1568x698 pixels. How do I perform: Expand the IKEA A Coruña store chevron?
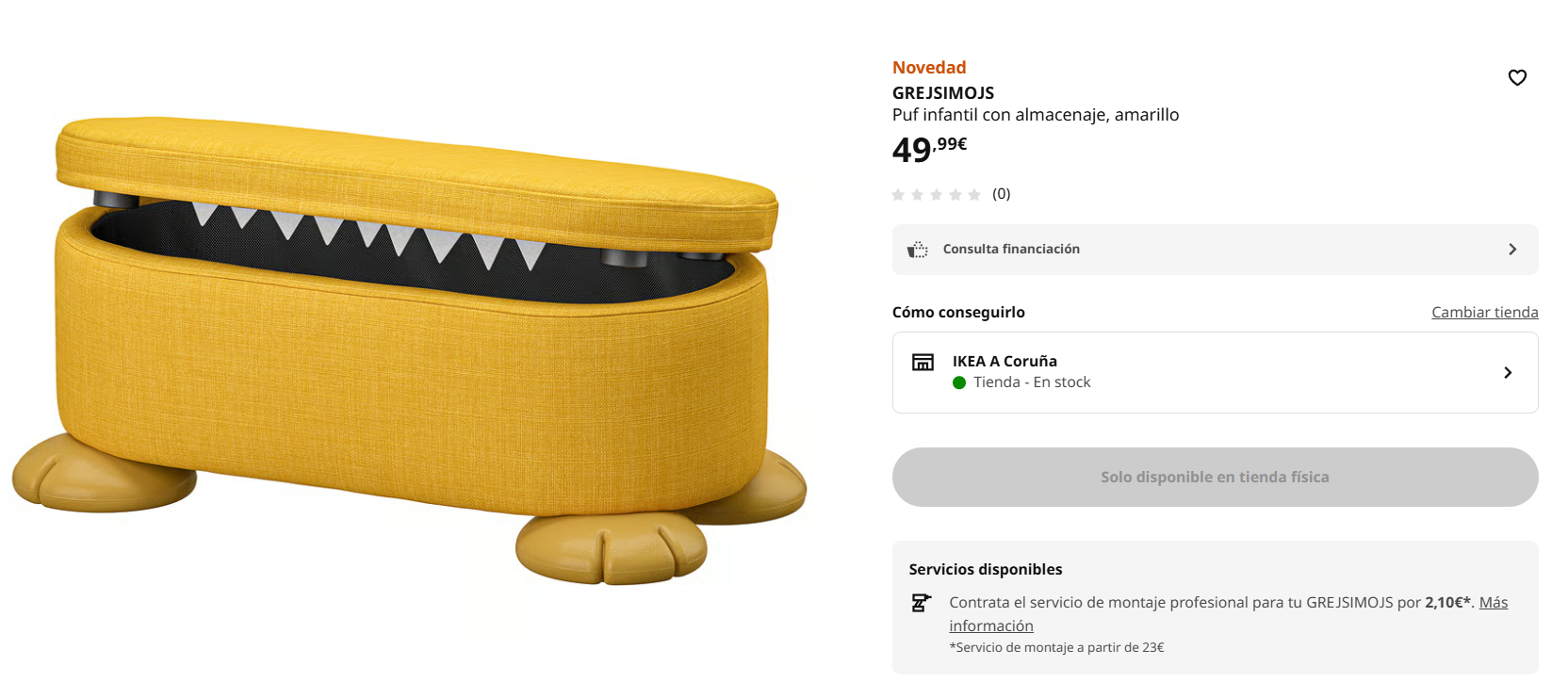coord(1508,373)
